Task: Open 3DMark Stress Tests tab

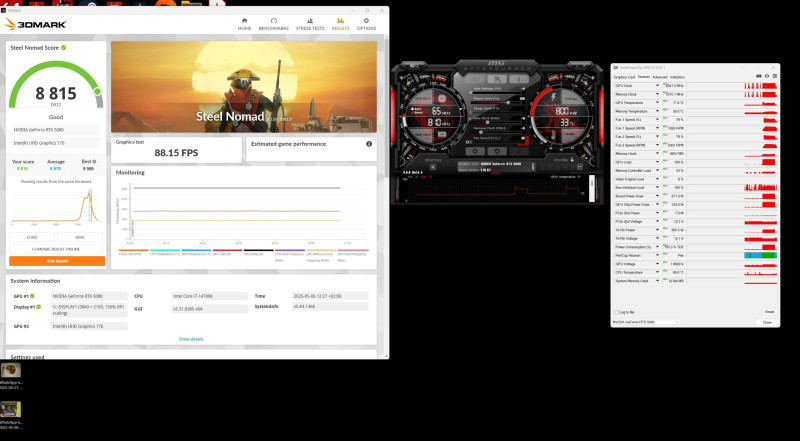Action: pos(310,23)
